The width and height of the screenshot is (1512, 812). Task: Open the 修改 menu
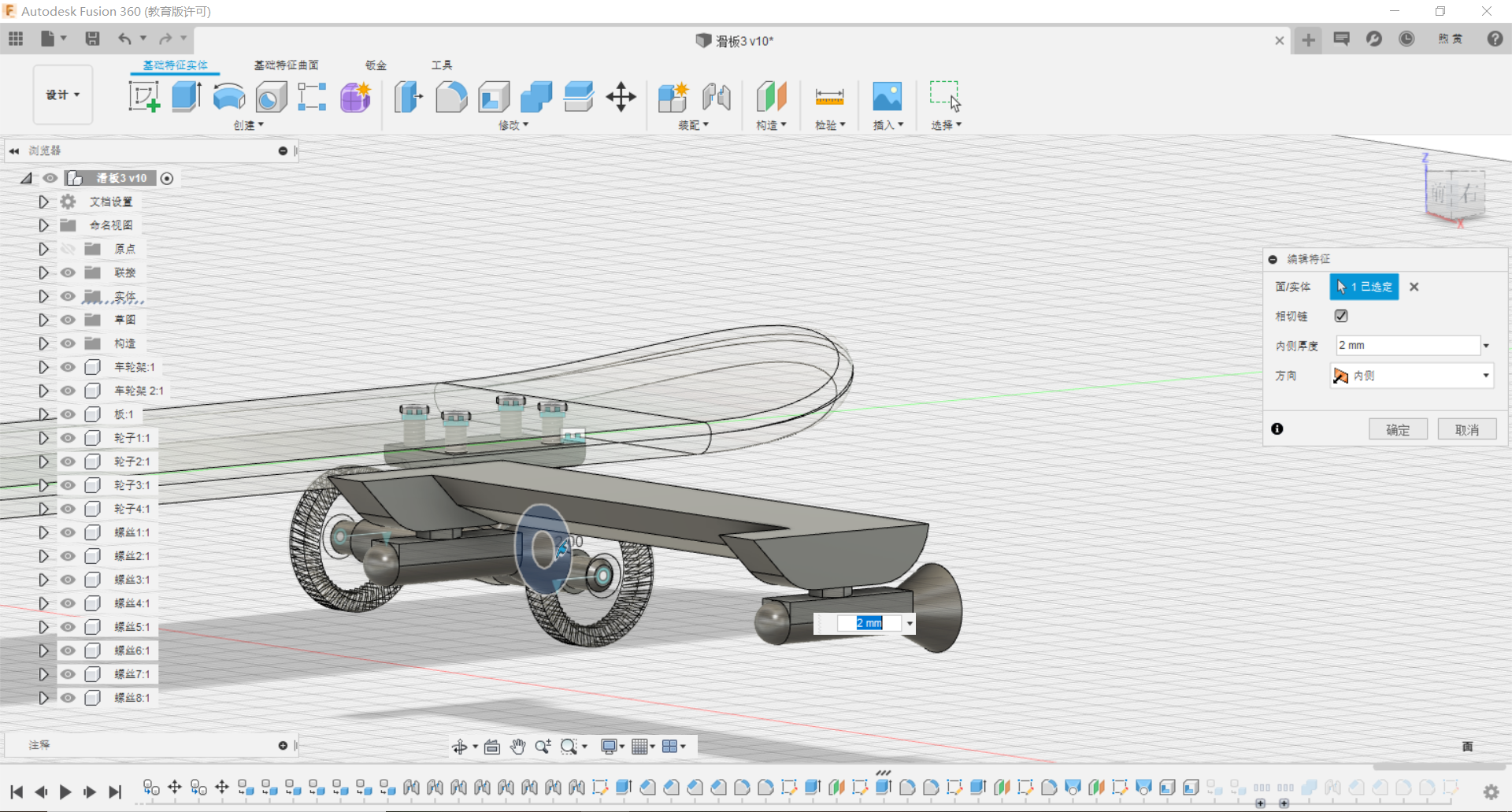(x=513, y=125)
